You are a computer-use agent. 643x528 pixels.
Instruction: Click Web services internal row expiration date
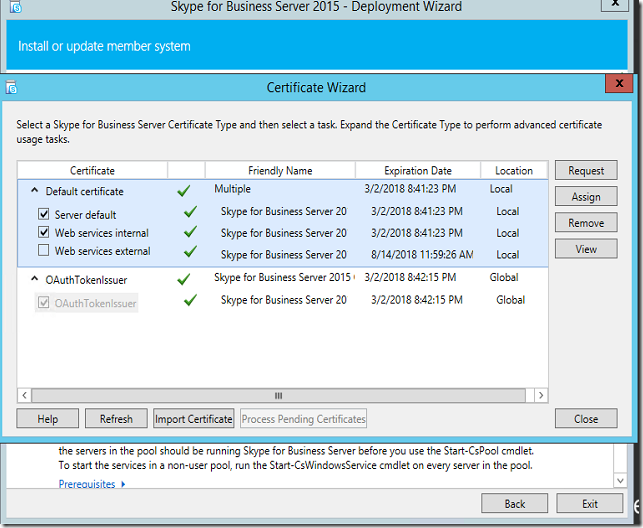pos(417,233)
